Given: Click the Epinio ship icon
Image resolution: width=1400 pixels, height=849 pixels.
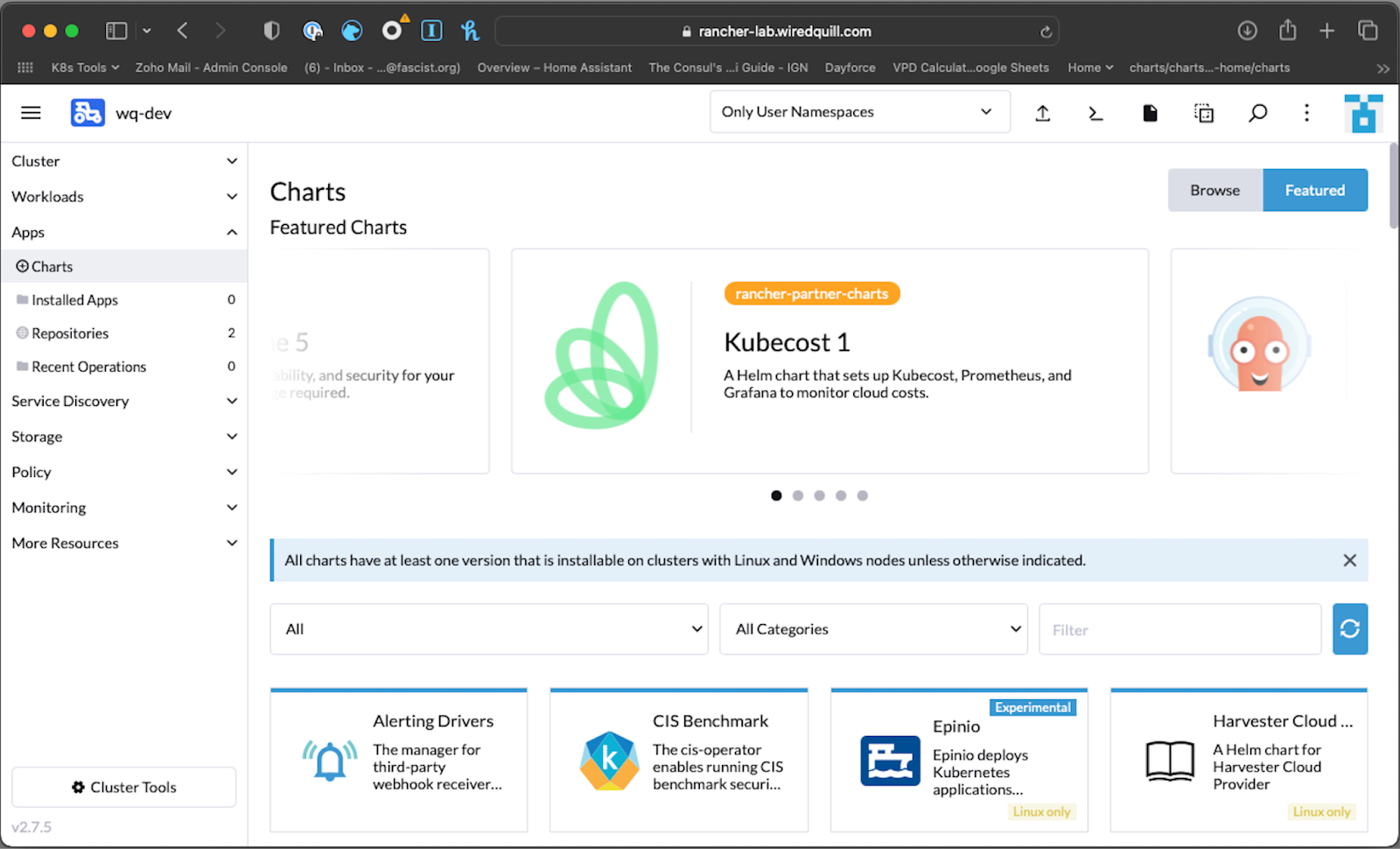Looking at the screenshot, I should click(x=890, y=761).
